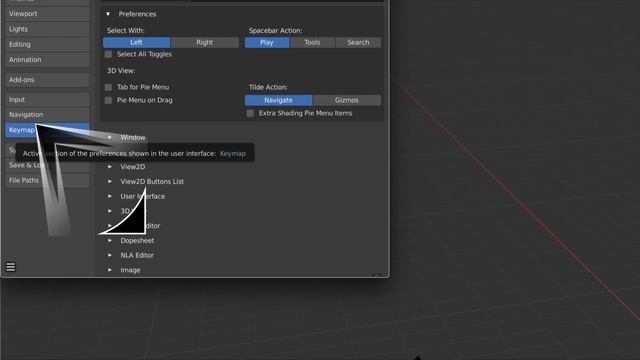Screen dimensions: 640x360
Task: Enable Tab for Pie Menu checkbox
Action: point(108,87)
